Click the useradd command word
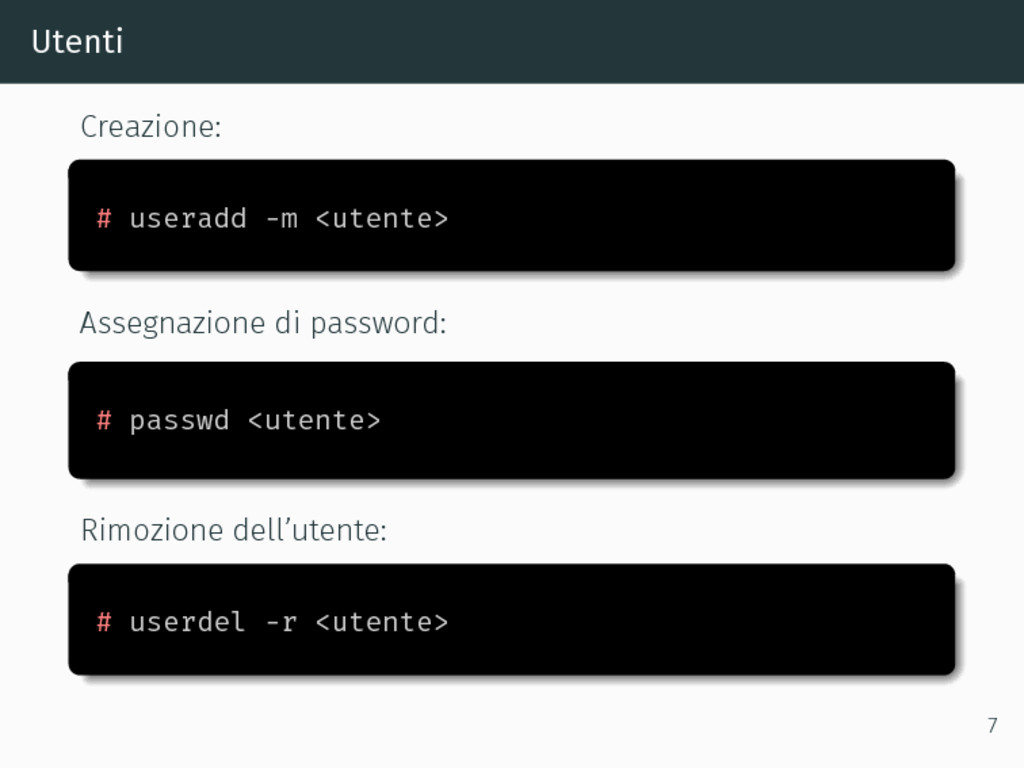 coord(188,218)
